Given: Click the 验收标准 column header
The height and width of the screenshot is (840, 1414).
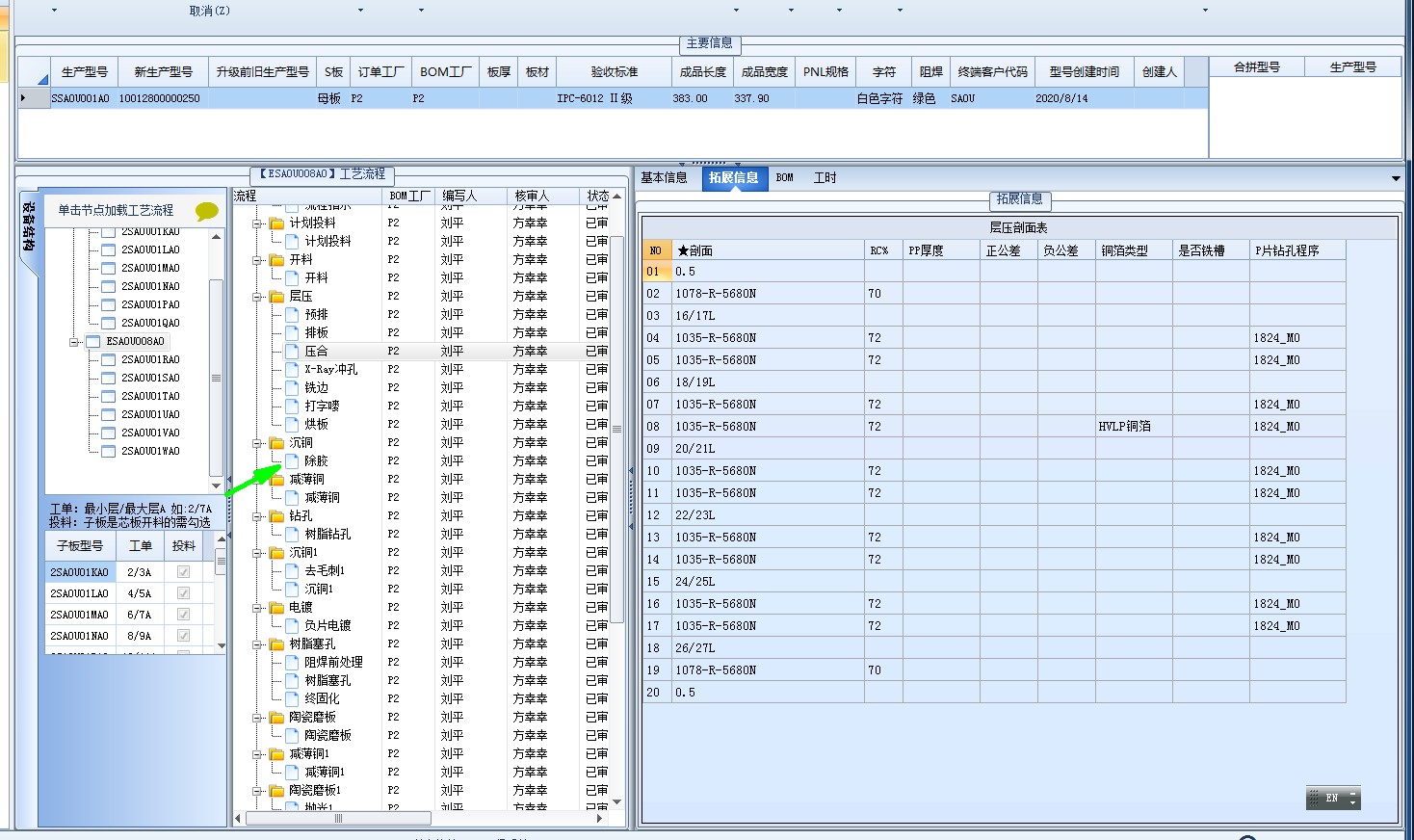Looking at the screenshot, I should [615, 72].
